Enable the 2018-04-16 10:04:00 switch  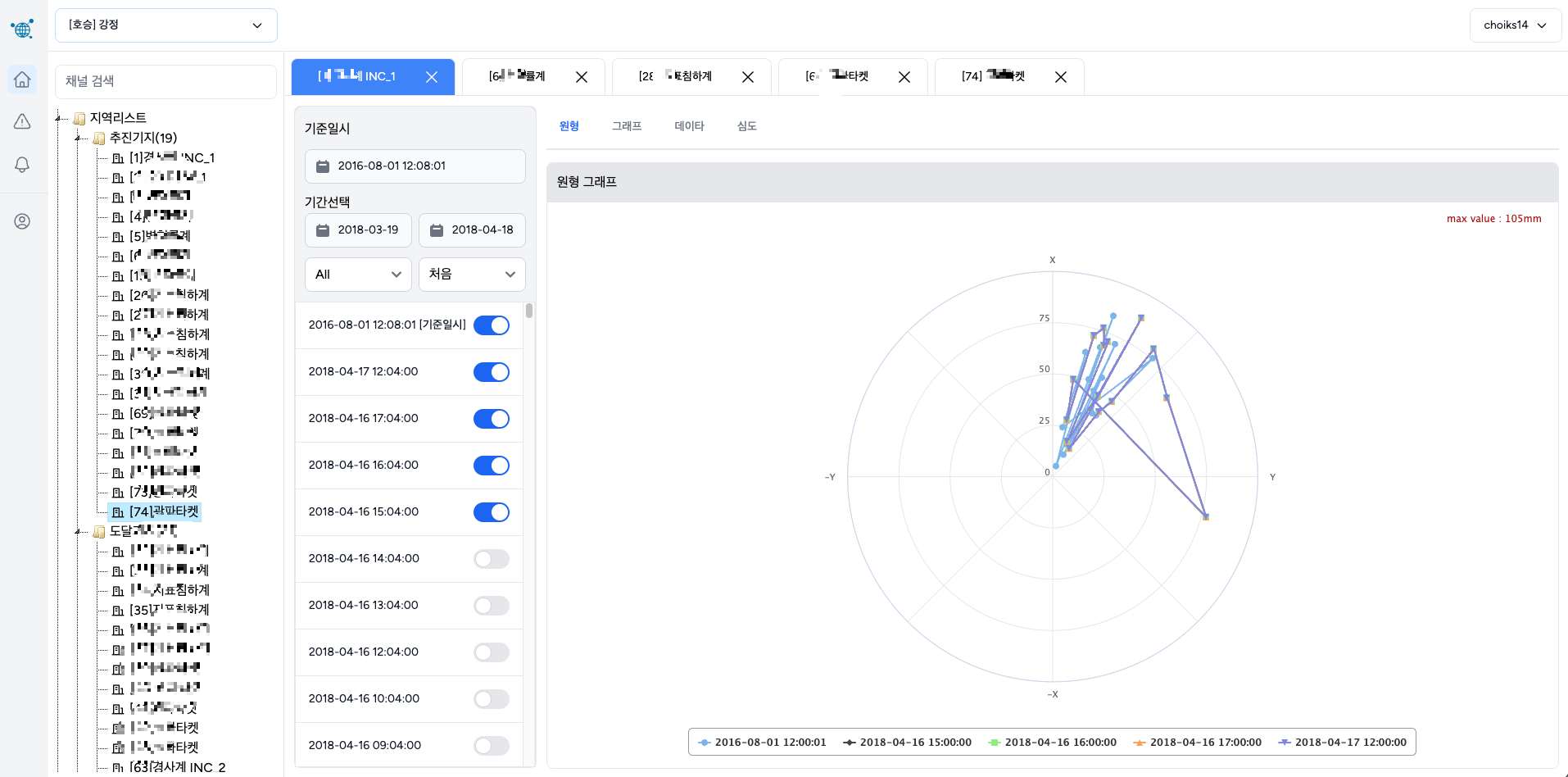(492, 699)
